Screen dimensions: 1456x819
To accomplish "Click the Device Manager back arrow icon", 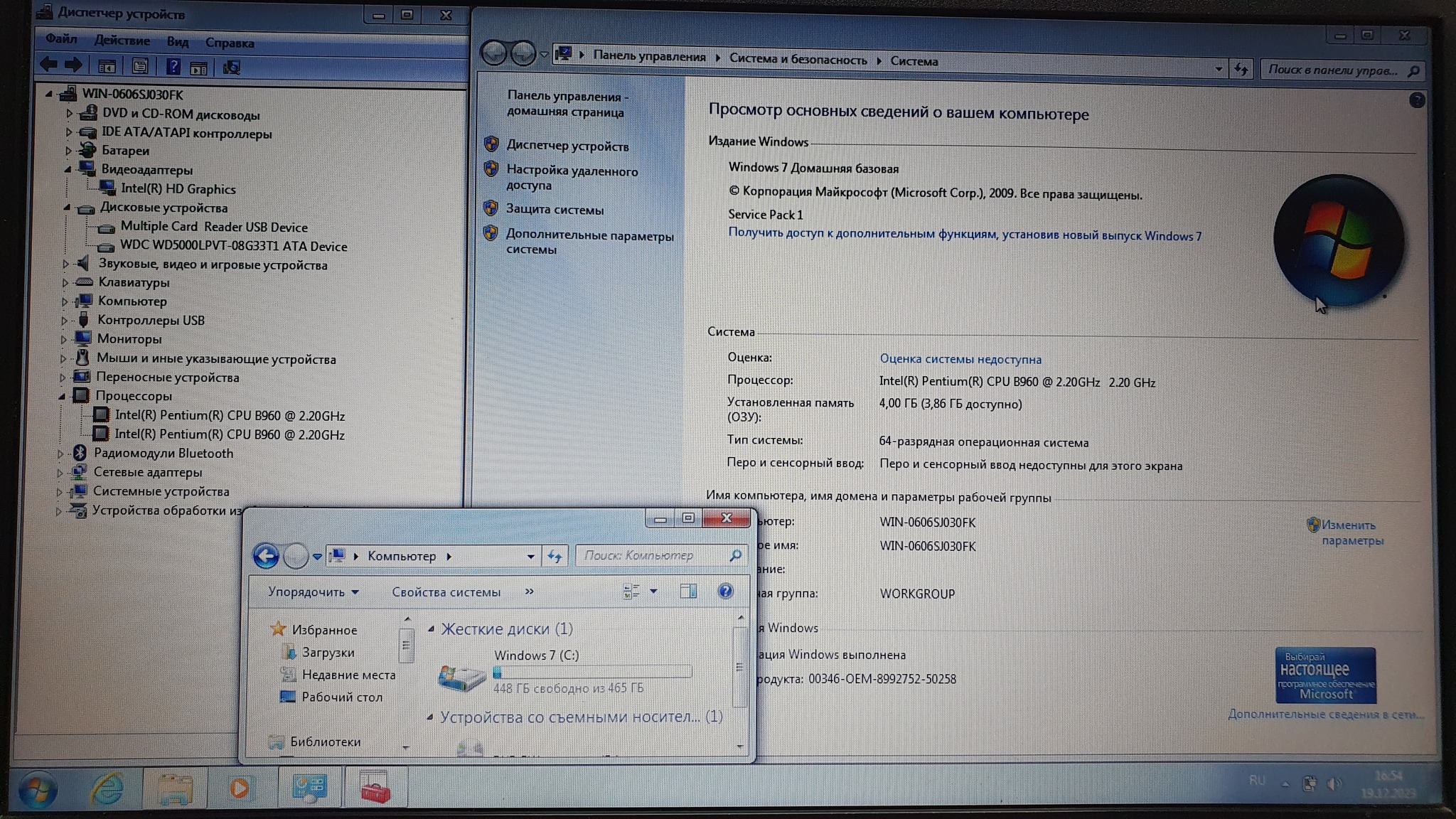I will [x=48, y=65].
